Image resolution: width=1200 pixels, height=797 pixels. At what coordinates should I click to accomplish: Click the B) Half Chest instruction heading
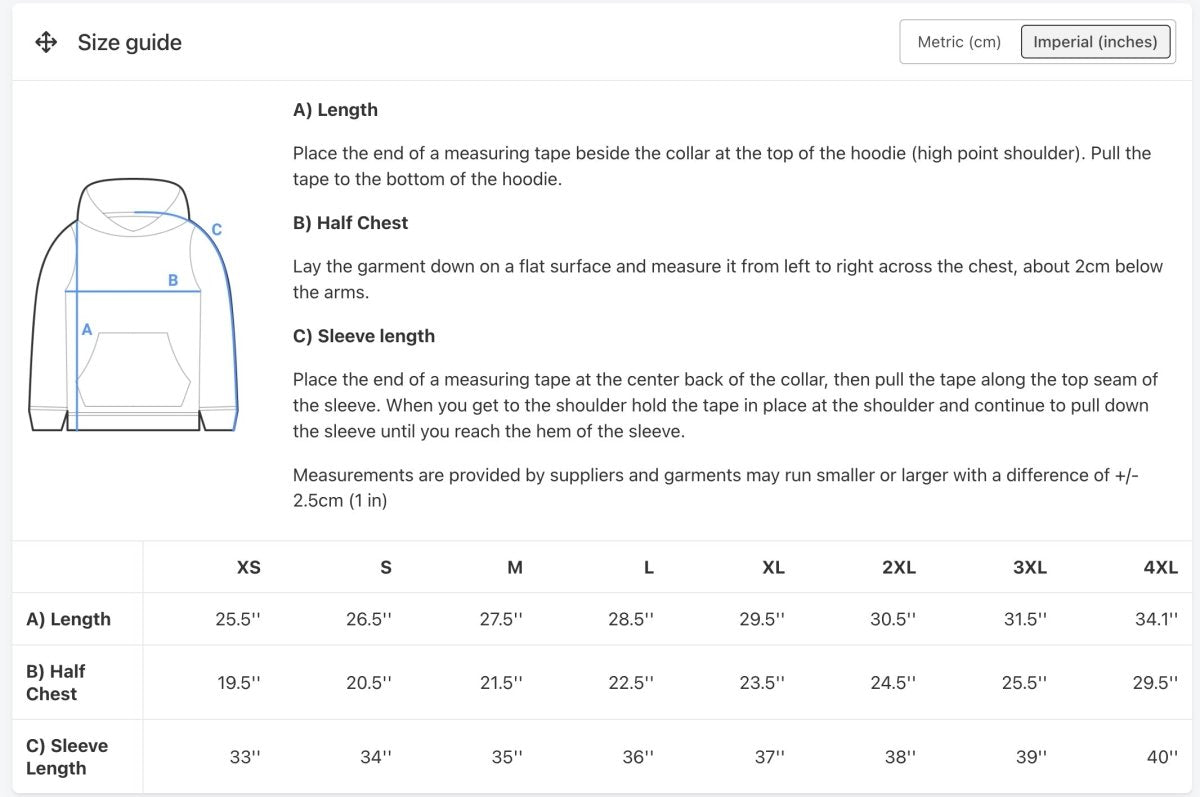pos(350,223)
